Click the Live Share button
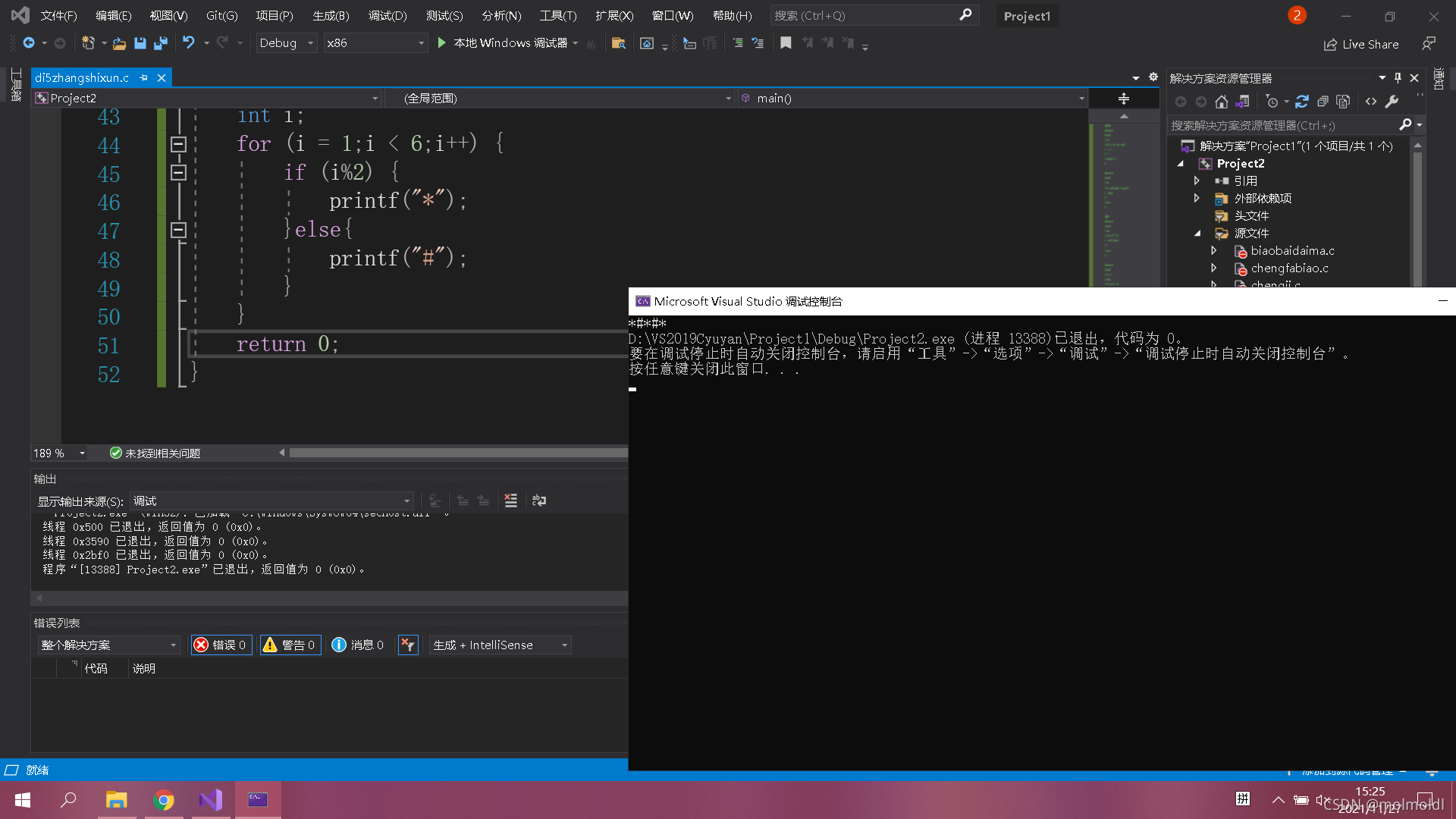This screenshot has width=1456, height=819. click(1361, 44)
